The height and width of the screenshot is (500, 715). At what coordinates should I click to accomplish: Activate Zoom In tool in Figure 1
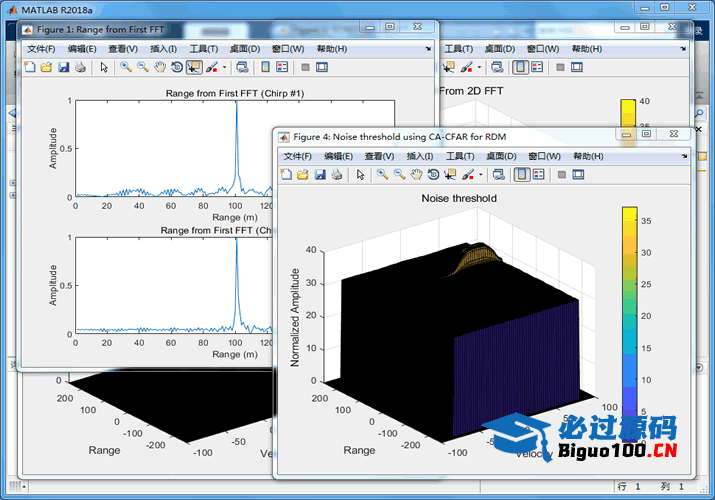point(126,67)
